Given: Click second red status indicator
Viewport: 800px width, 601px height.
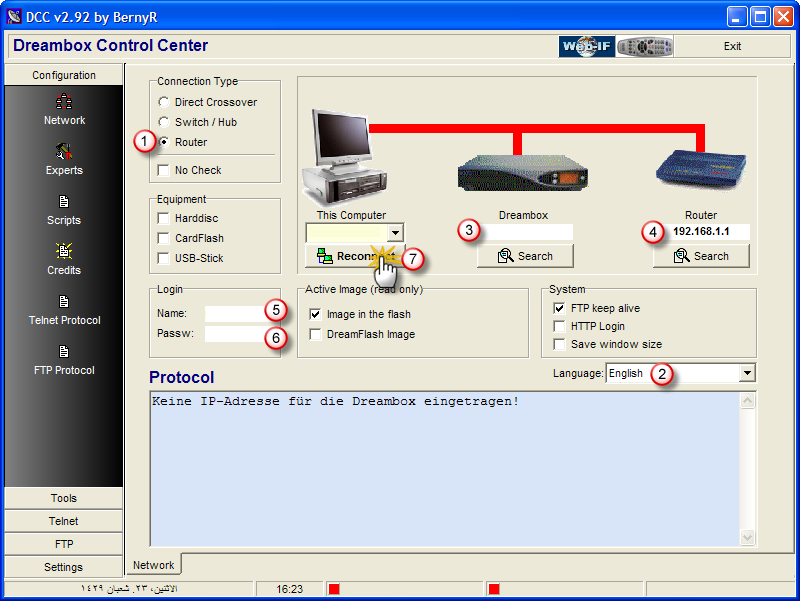Looking at the screenshot, I should 494,589.
